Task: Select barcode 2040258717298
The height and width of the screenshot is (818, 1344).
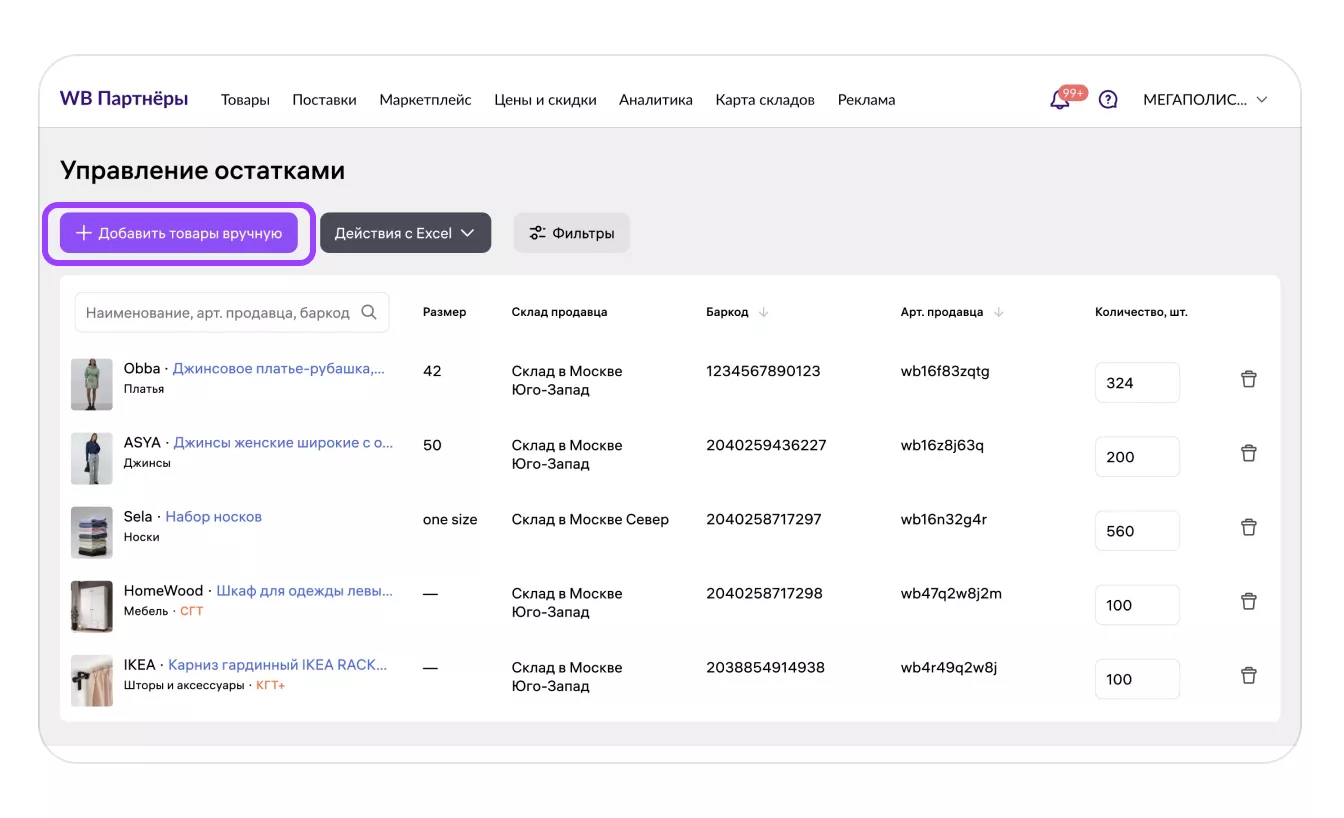Action: [764, 593]
